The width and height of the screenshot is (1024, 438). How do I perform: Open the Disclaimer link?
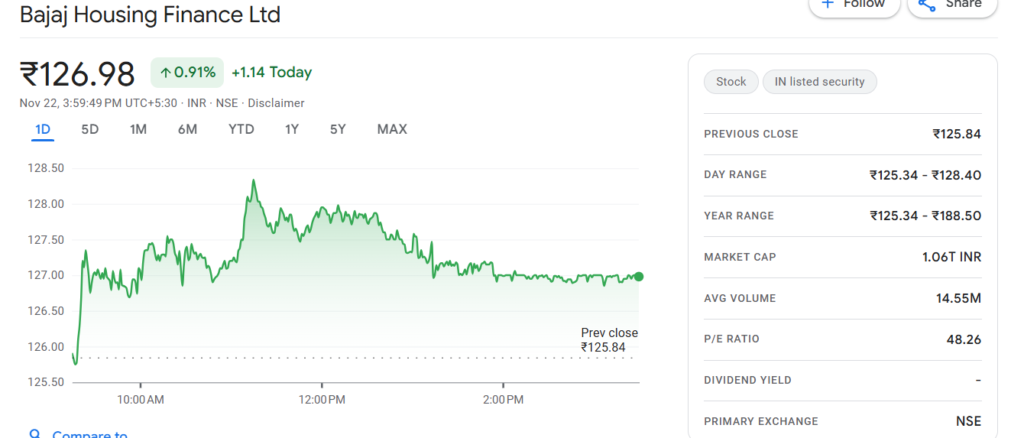coord(276,103)
